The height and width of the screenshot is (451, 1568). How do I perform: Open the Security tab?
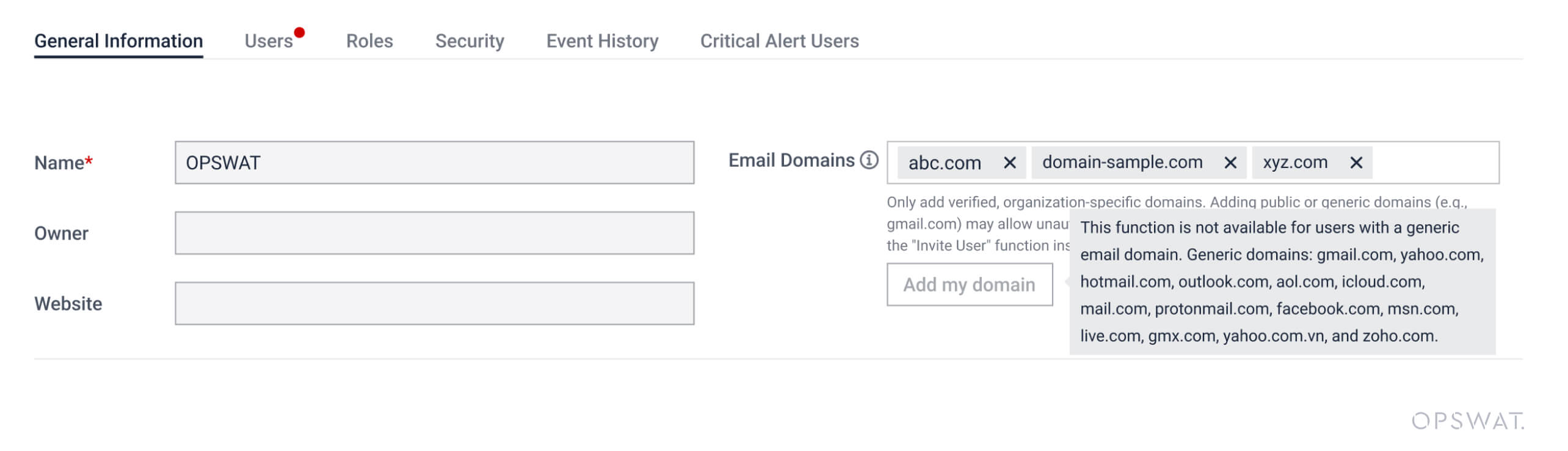(x=470, y=41)
